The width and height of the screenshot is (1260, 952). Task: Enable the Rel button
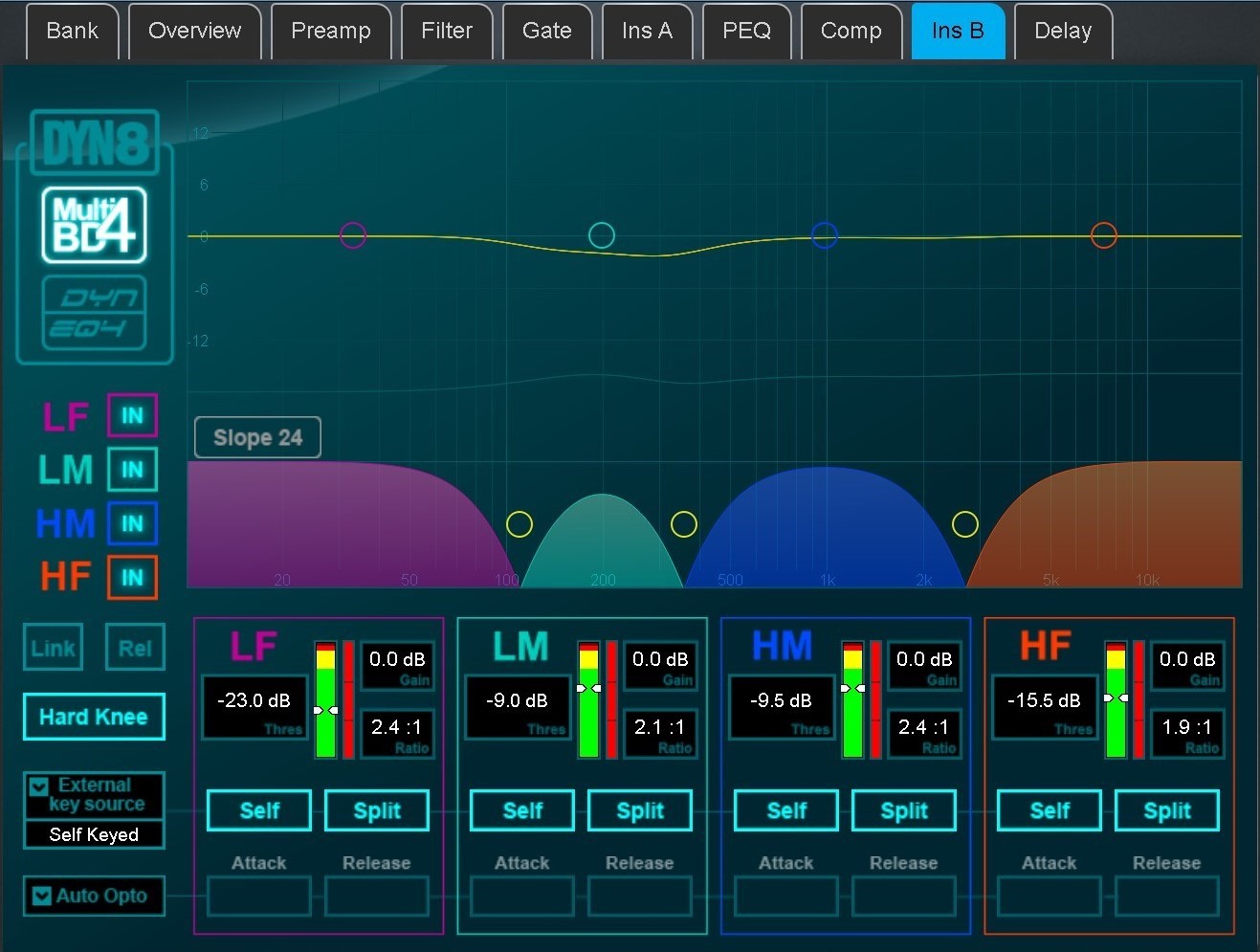135,648
